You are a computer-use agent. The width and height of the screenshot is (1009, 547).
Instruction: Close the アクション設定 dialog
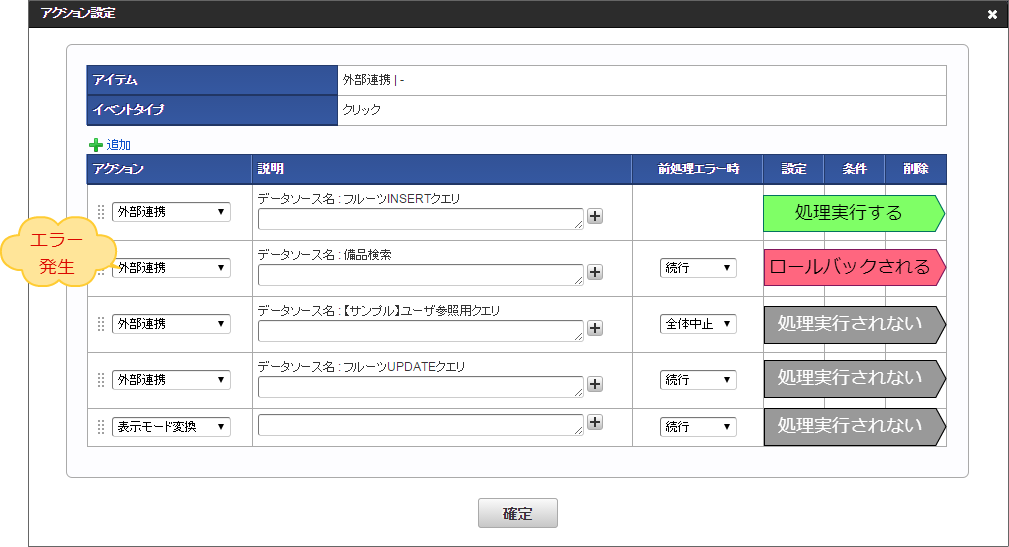tap(992, 14)
